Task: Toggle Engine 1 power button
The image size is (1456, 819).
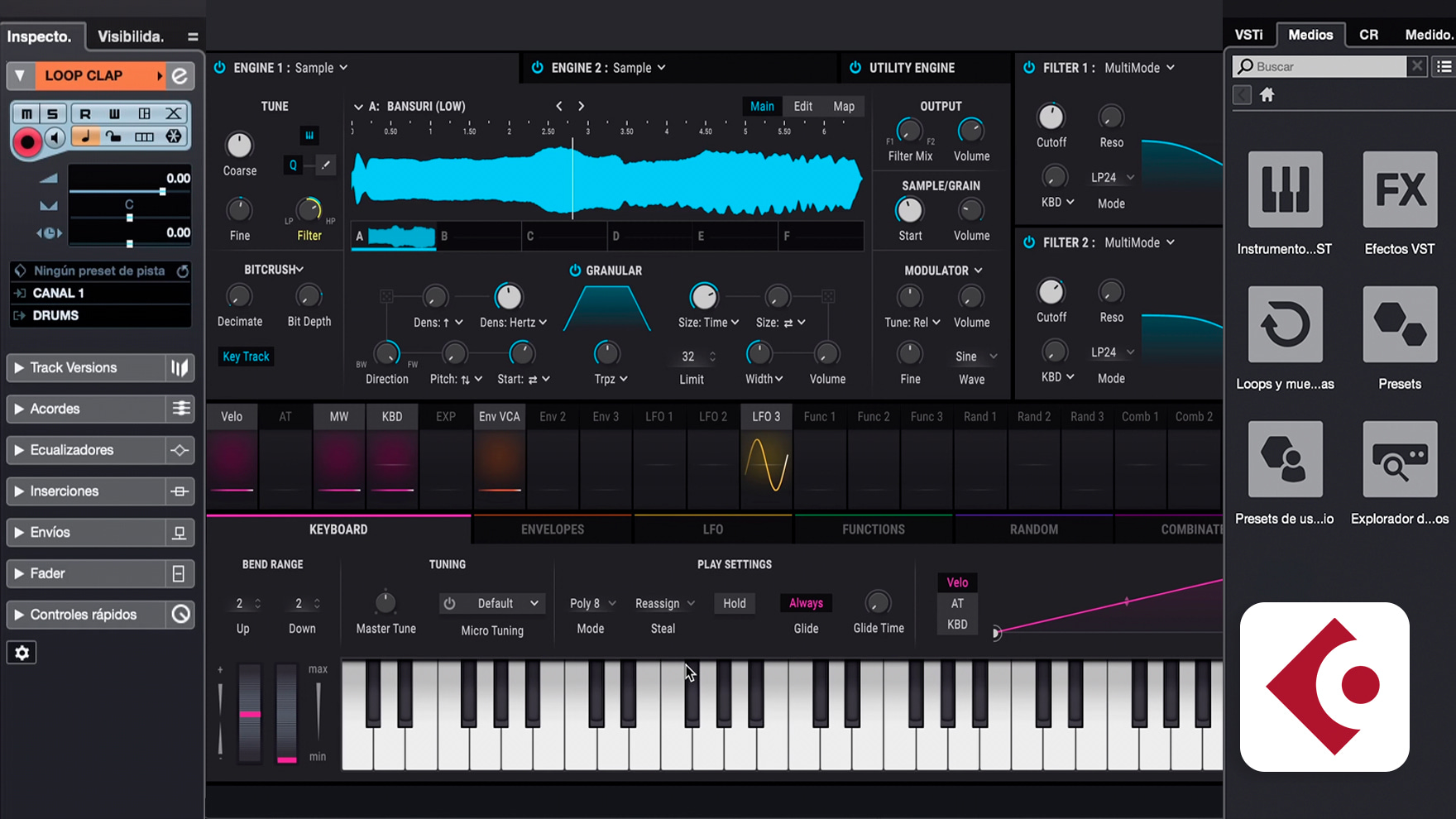Action: coord(220,68)
